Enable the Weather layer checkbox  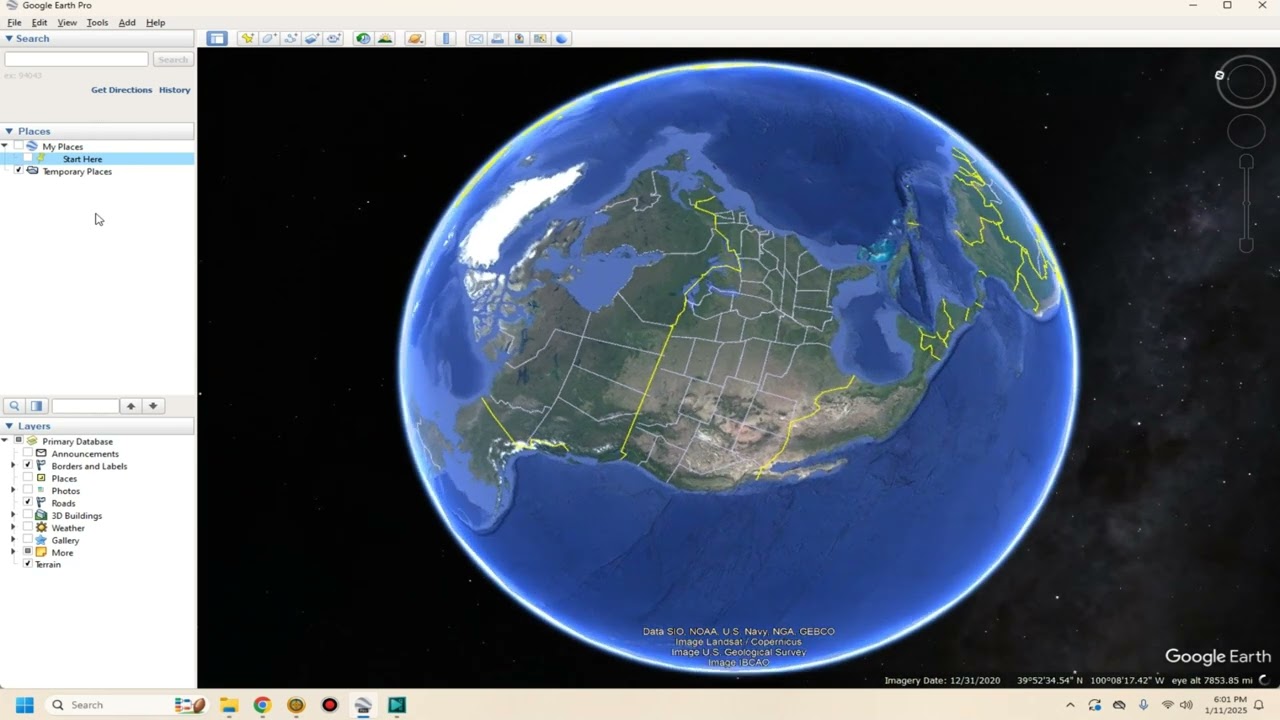(28, 528)
